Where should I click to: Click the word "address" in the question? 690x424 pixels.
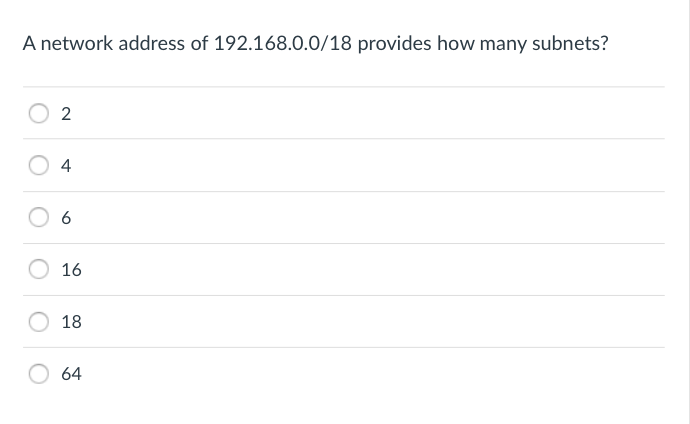pyautogui.click(x=151, y=43)
